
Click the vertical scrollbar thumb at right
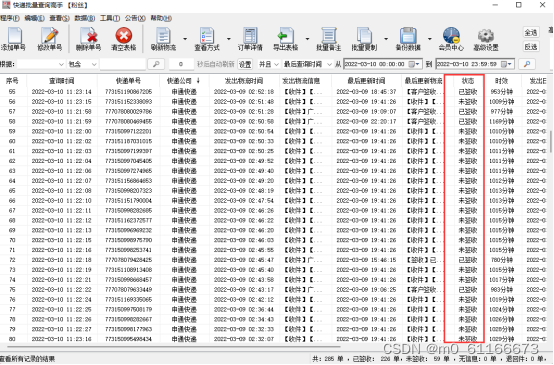tap(550, 141)
